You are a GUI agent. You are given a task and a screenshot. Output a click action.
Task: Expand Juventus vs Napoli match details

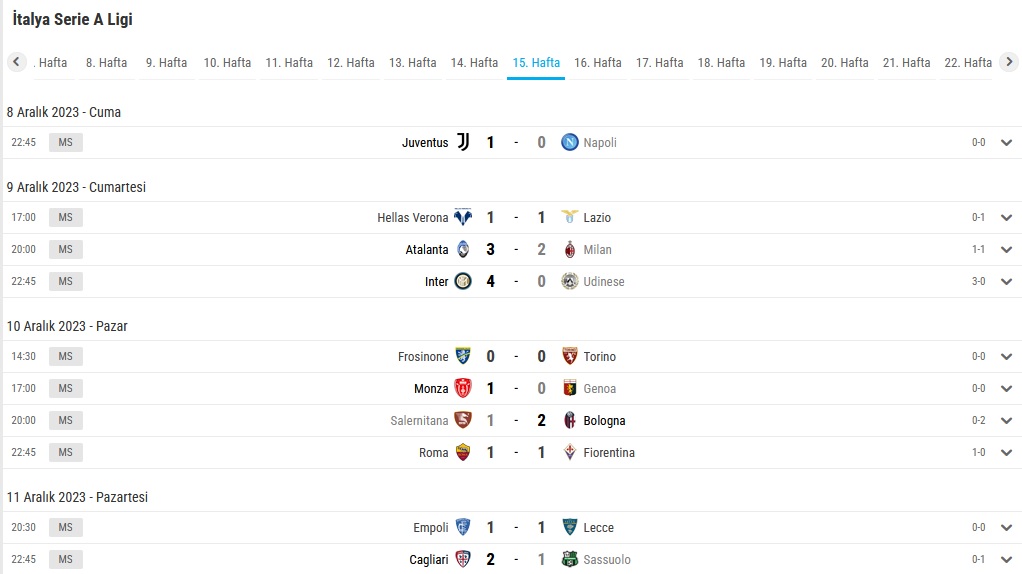pos(1006,142)
